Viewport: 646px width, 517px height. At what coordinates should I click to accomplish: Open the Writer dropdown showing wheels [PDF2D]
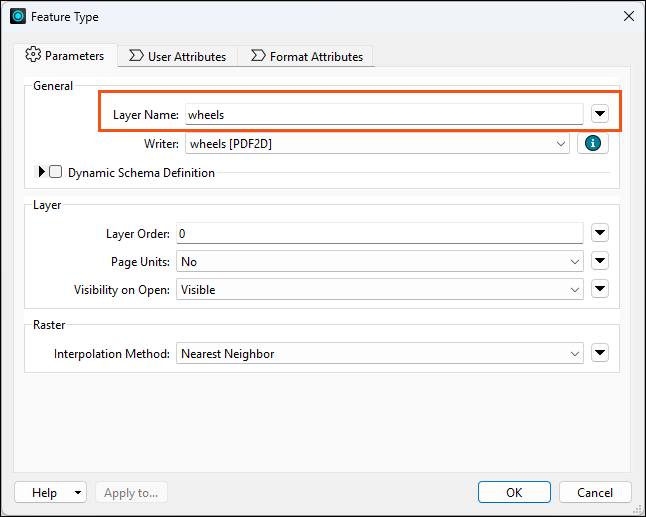(377, 143)
